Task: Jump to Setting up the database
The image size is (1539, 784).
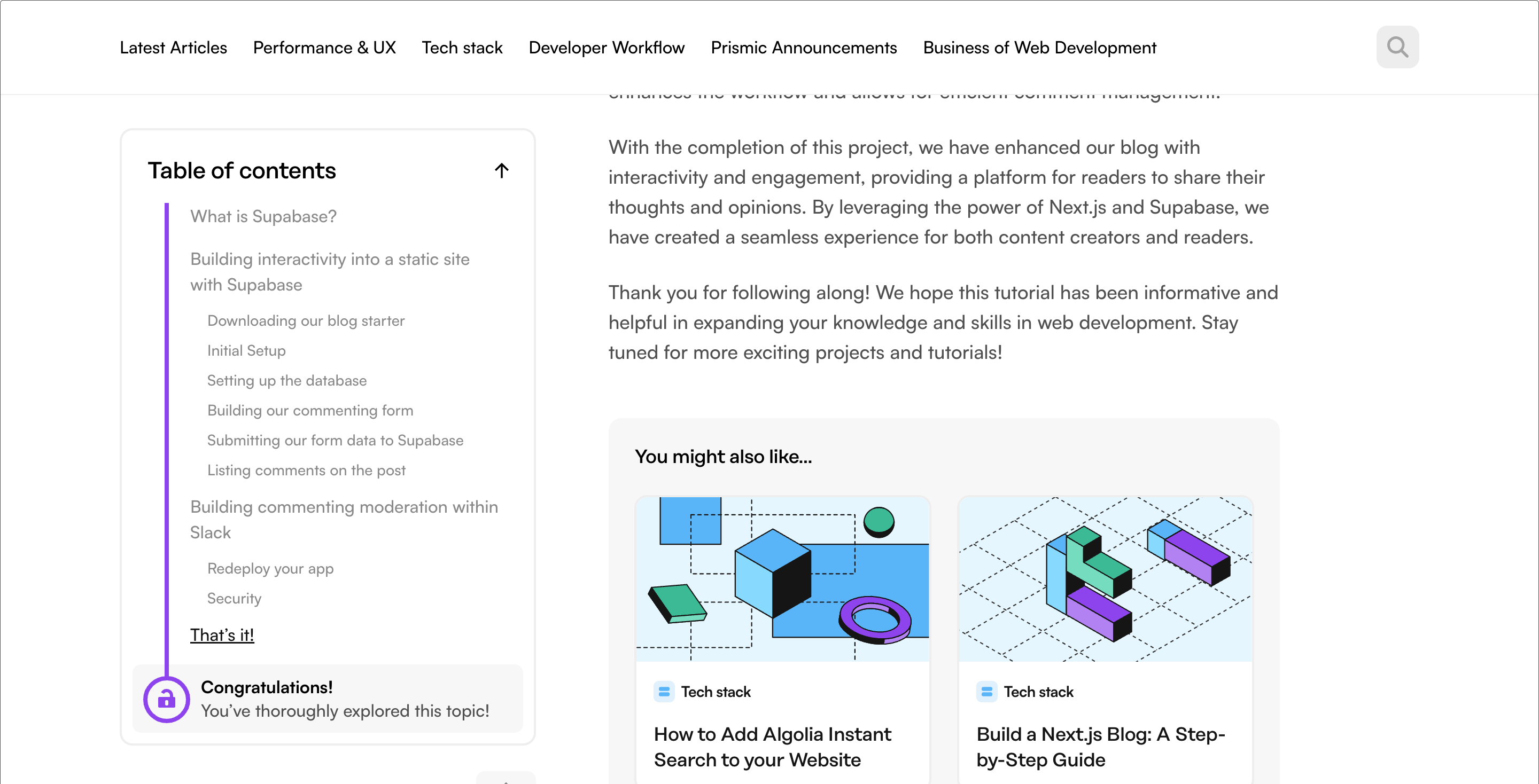Action: point(287,380)
